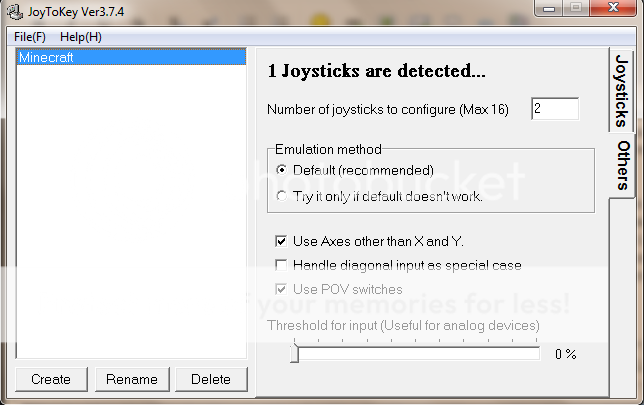Click the Threshold for input slider handle
The width and height of the screenshot is (644, 405).
coord(294,353)
